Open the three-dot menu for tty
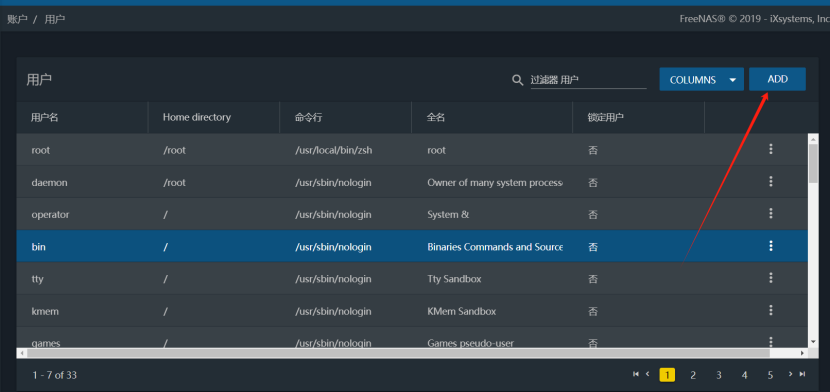Viewport: 830px width, 392px height. (x=771, y=278)
